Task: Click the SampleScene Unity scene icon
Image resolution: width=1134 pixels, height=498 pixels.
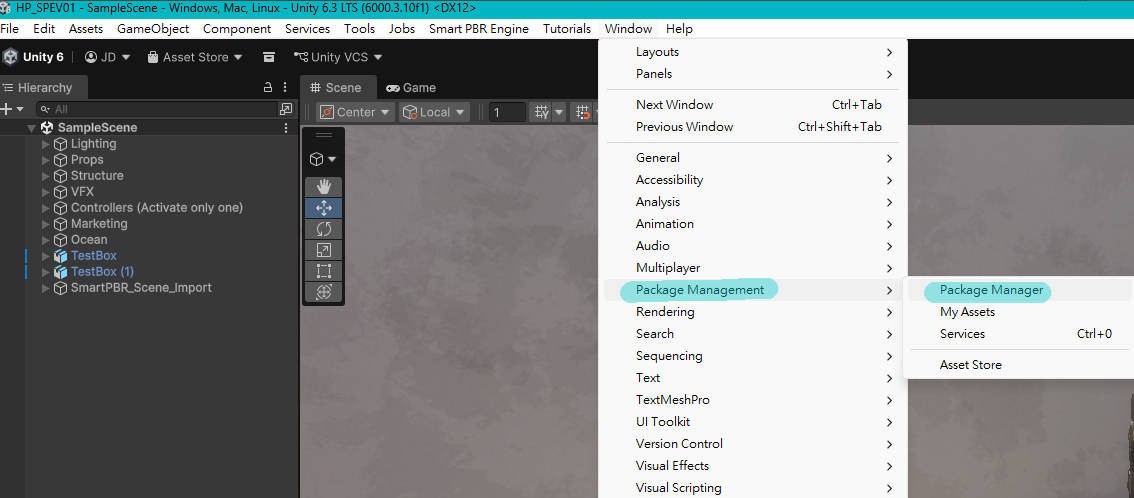Action: [x=47, y=128]
